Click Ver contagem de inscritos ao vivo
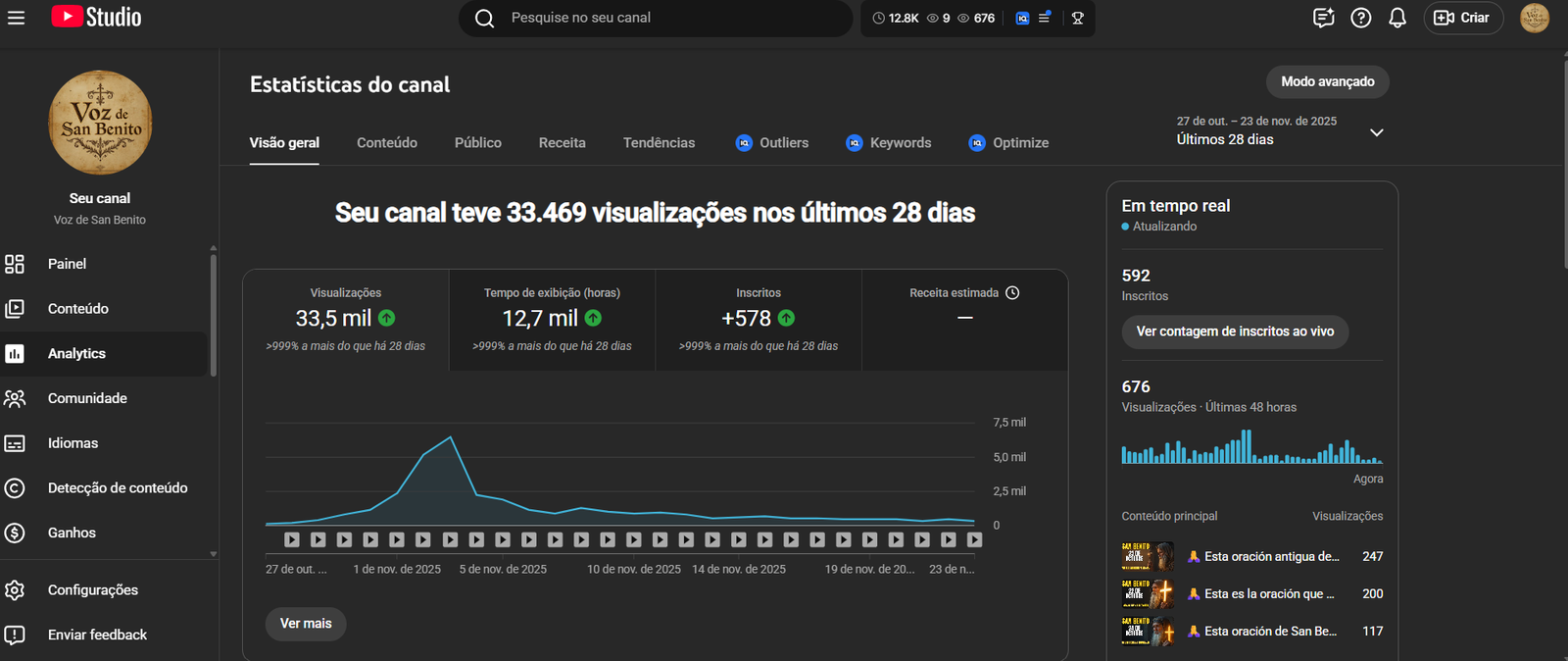Screen dimensions: 1568x661 pyautogui.click(x=1235, y=331)
